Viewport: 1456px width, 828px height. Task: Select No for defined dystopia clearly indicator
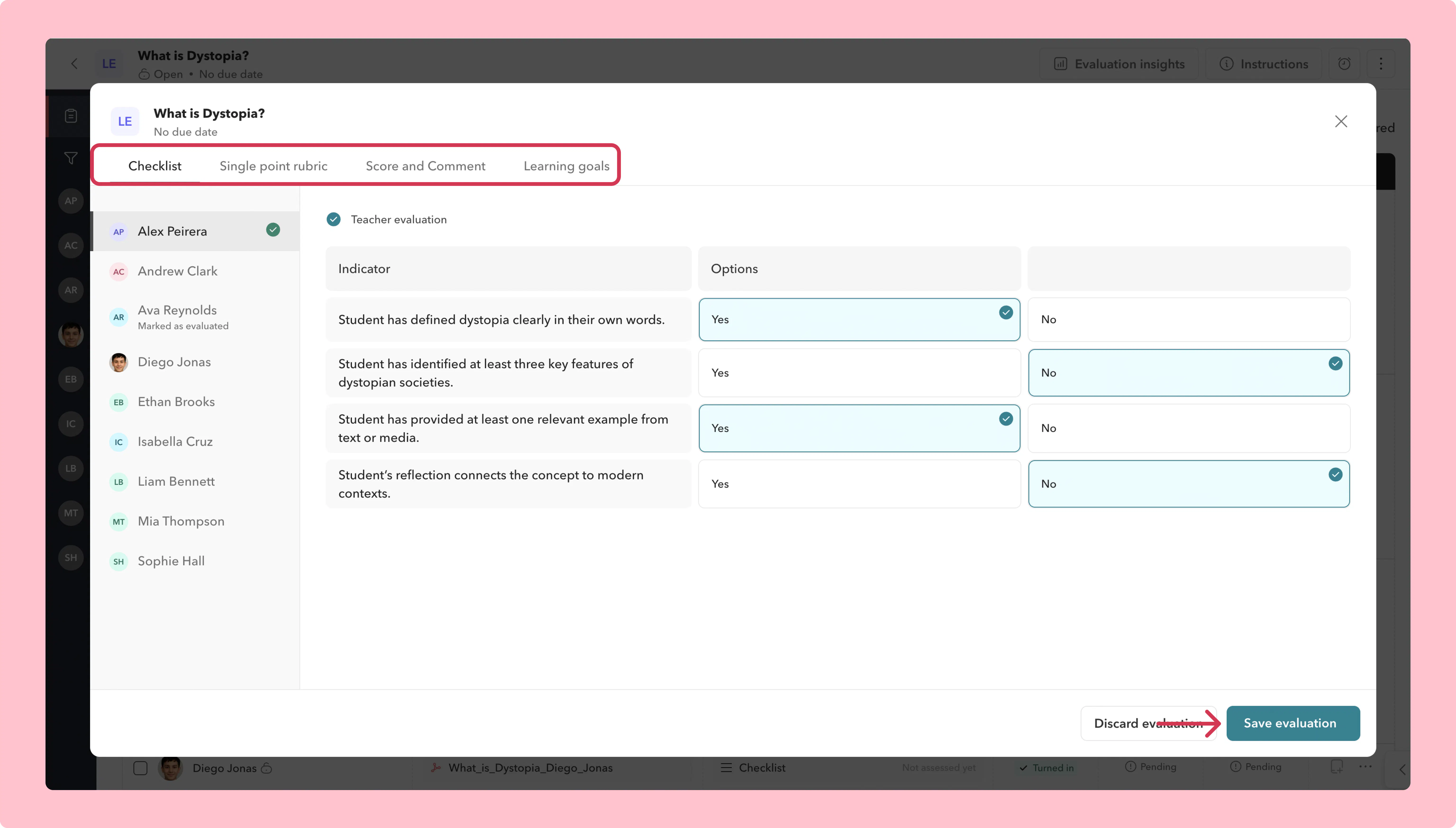point(1189,320)
